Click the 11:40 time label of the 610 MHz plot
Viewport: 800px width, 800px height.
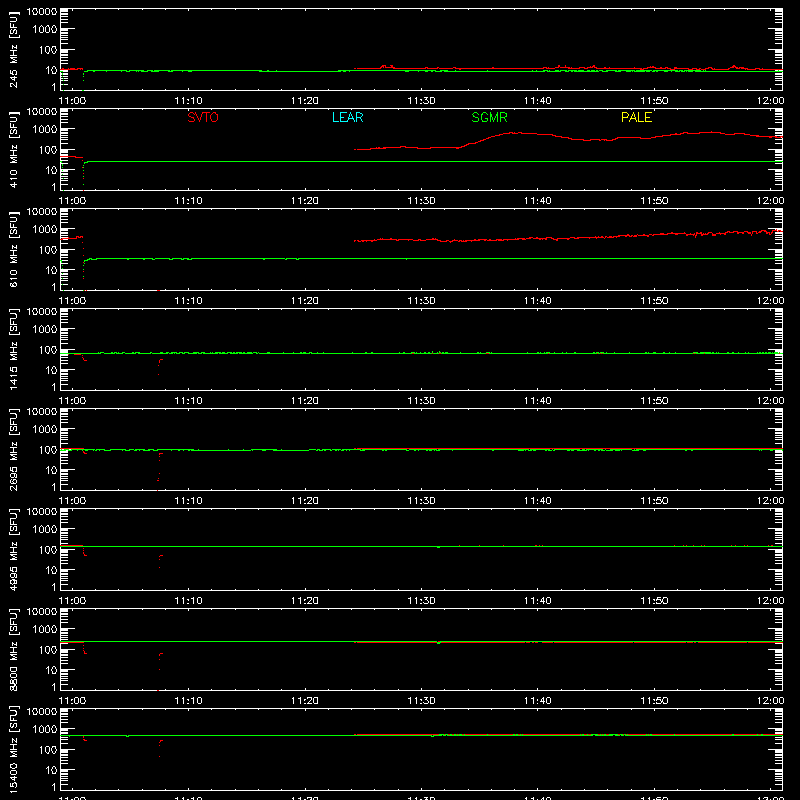(x=538, y=301)
